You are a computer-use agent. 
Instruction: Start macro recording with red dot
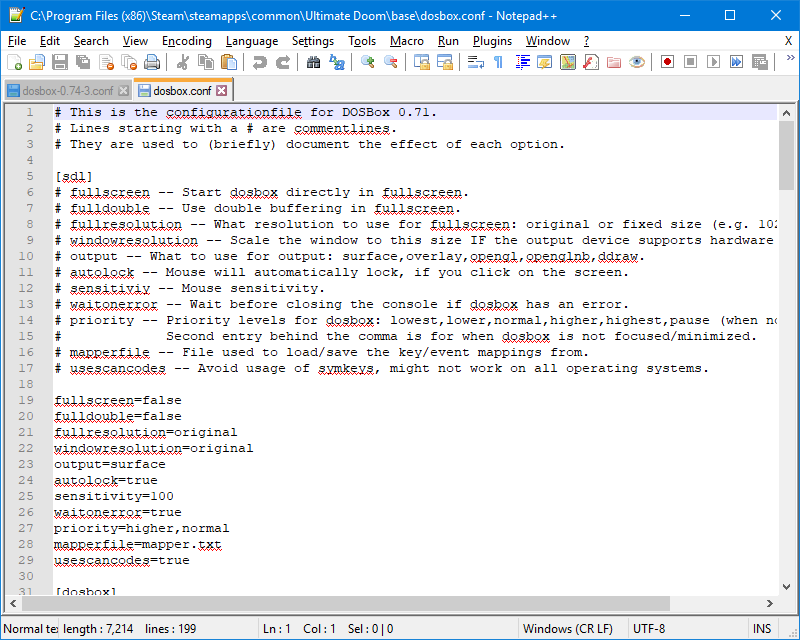pos(667,62)
